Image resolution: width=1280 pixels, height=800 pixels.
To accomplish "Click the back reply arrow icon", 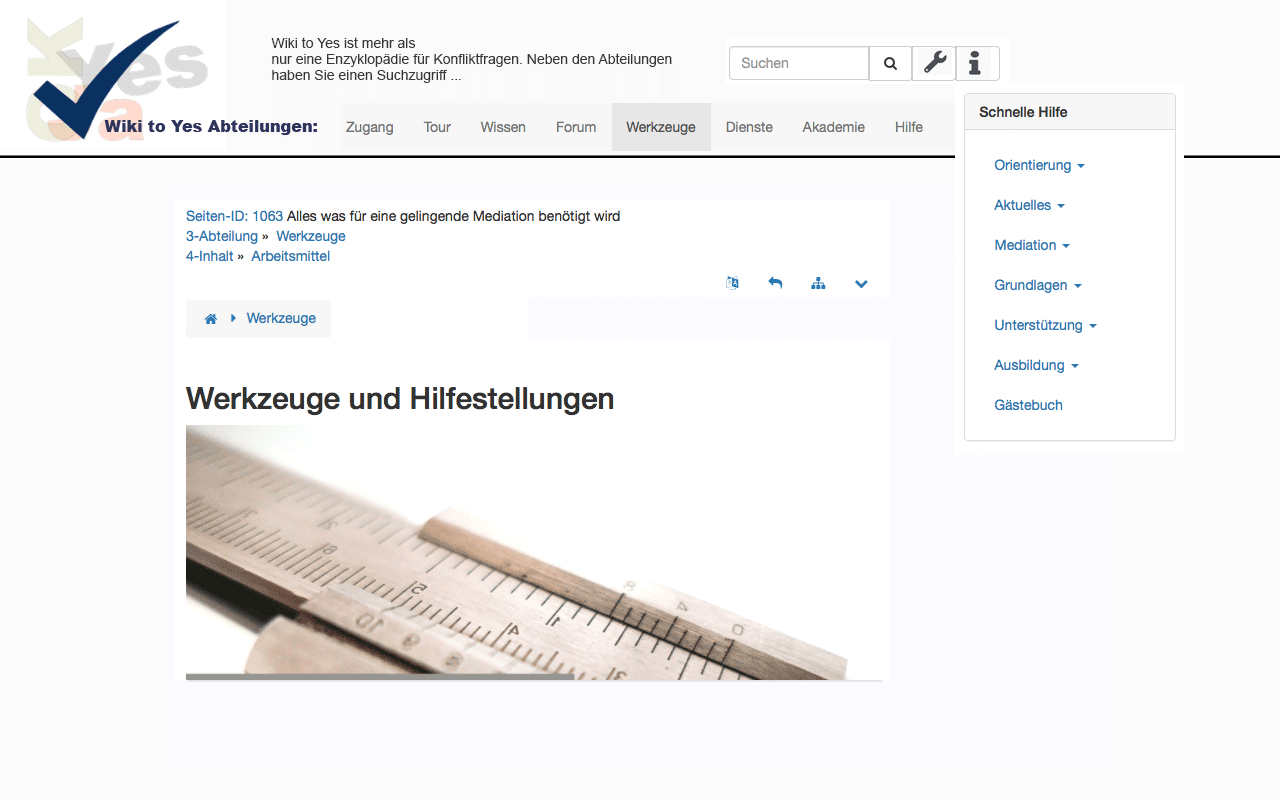I will click(x=775, y=283).
